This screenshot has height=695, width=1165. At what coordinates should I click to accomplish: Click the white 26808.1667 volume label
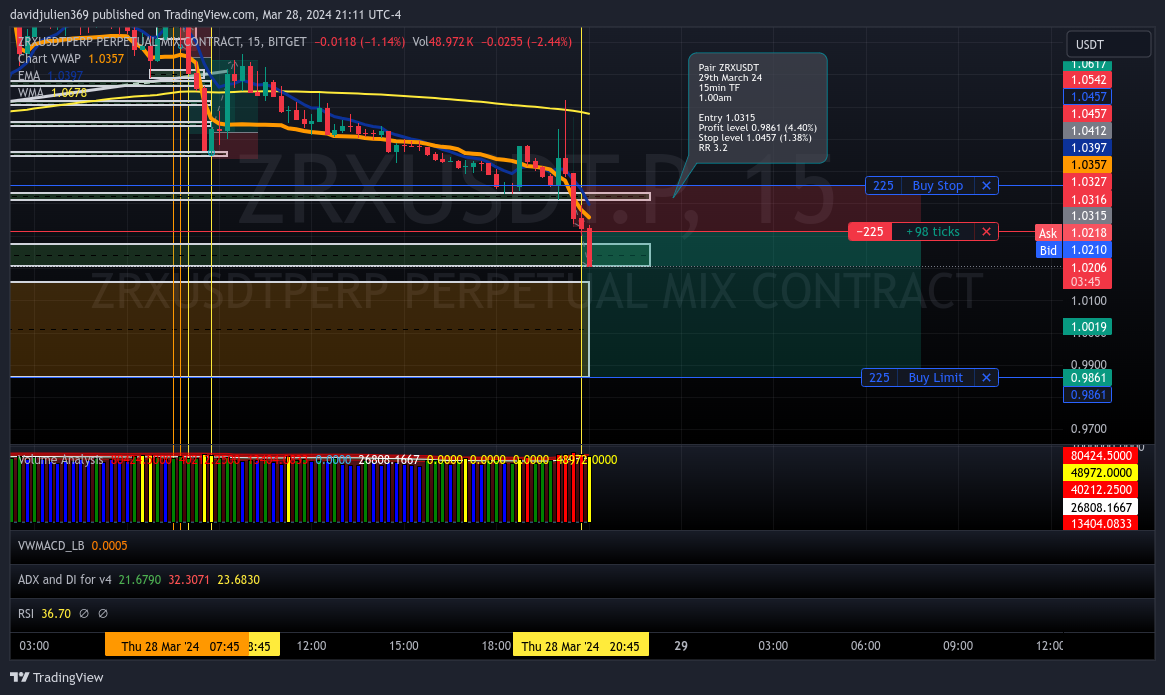tap(1101, 508)
